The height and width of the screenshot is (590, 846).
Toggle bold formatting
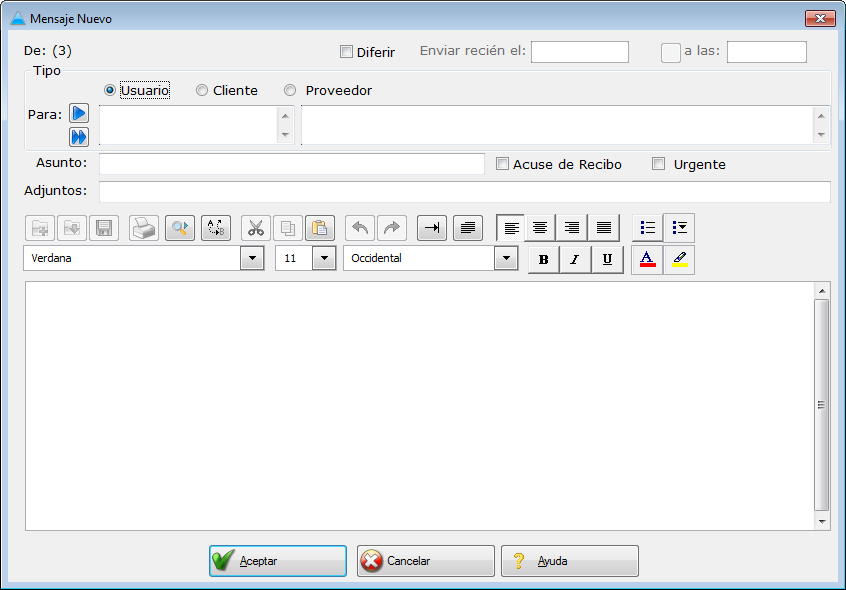point(543,260)
